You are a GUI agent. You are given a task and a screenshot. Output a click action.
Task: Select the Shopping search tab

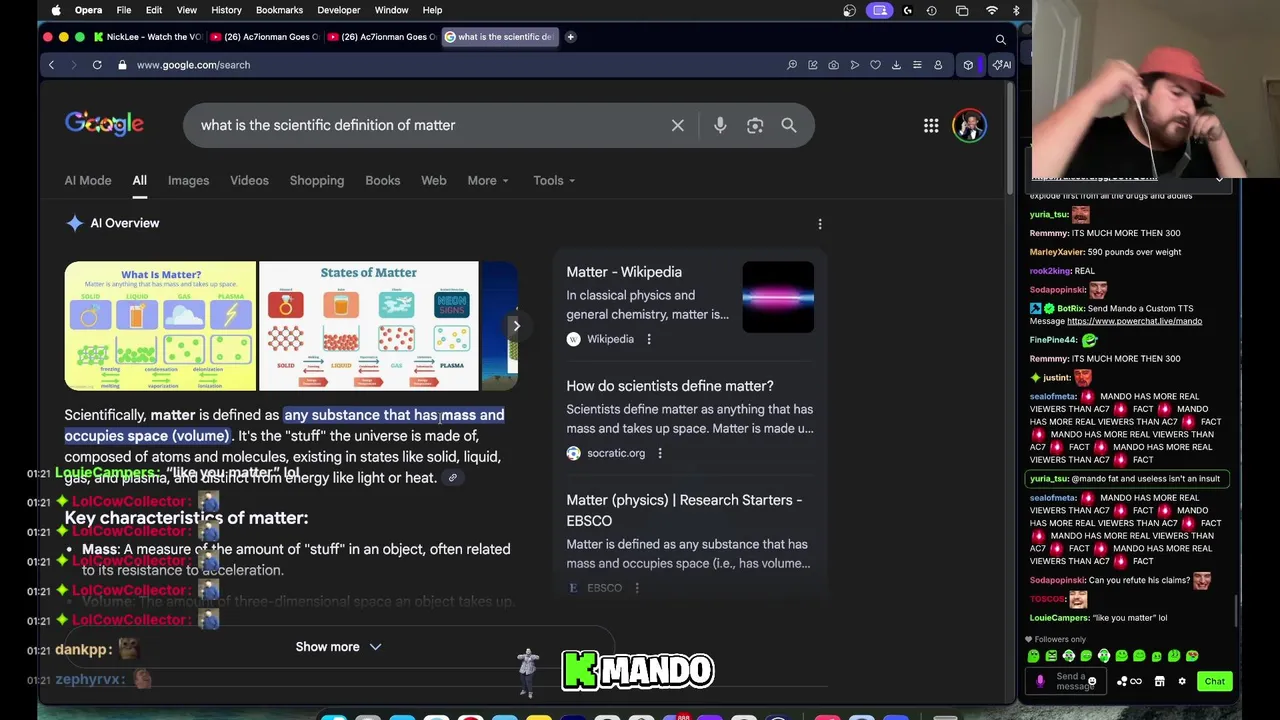tap(317, 181)
